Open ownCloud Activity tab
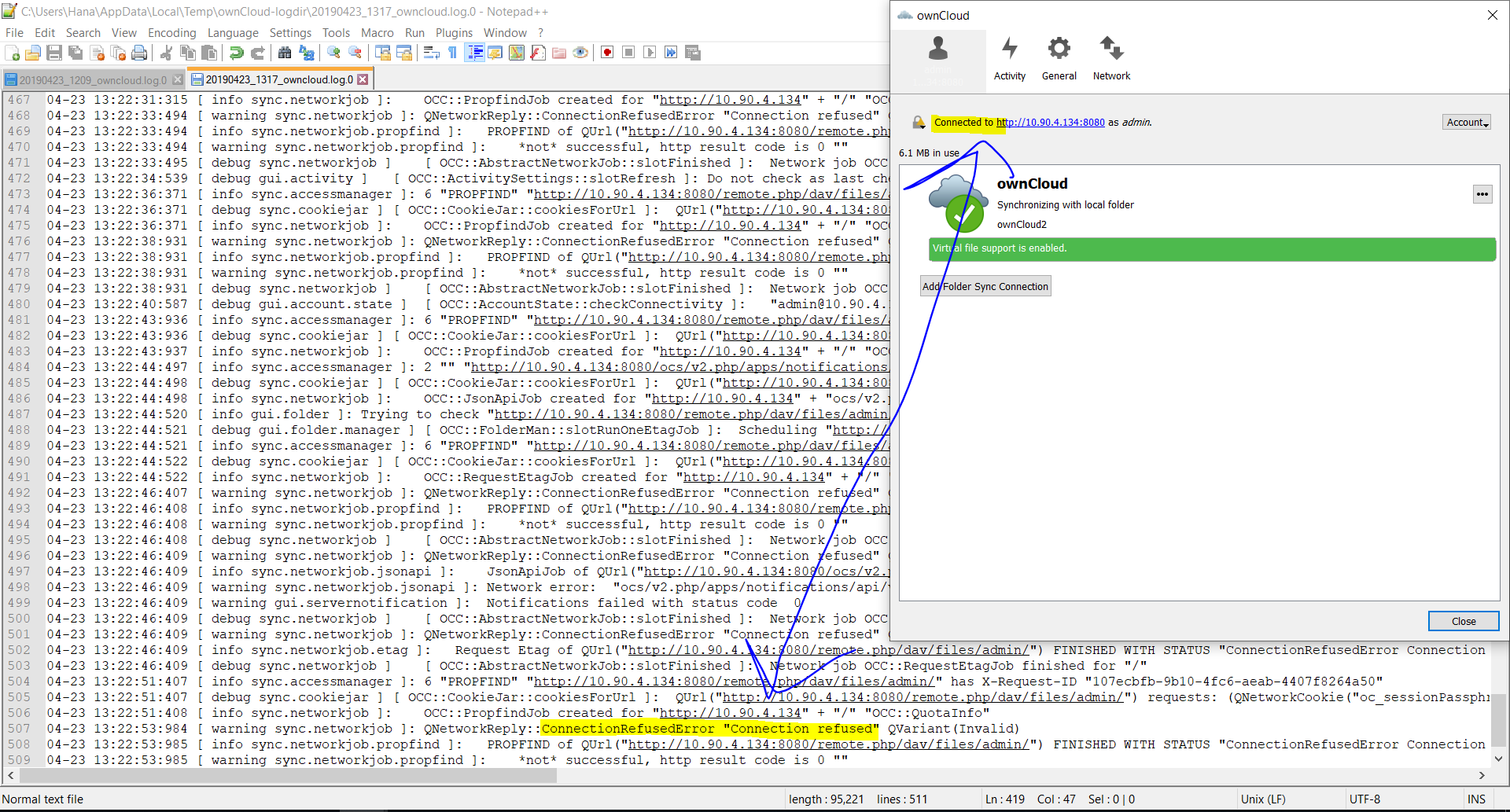The height and width of the screenshot is (812, 1510). (1010, 59)
